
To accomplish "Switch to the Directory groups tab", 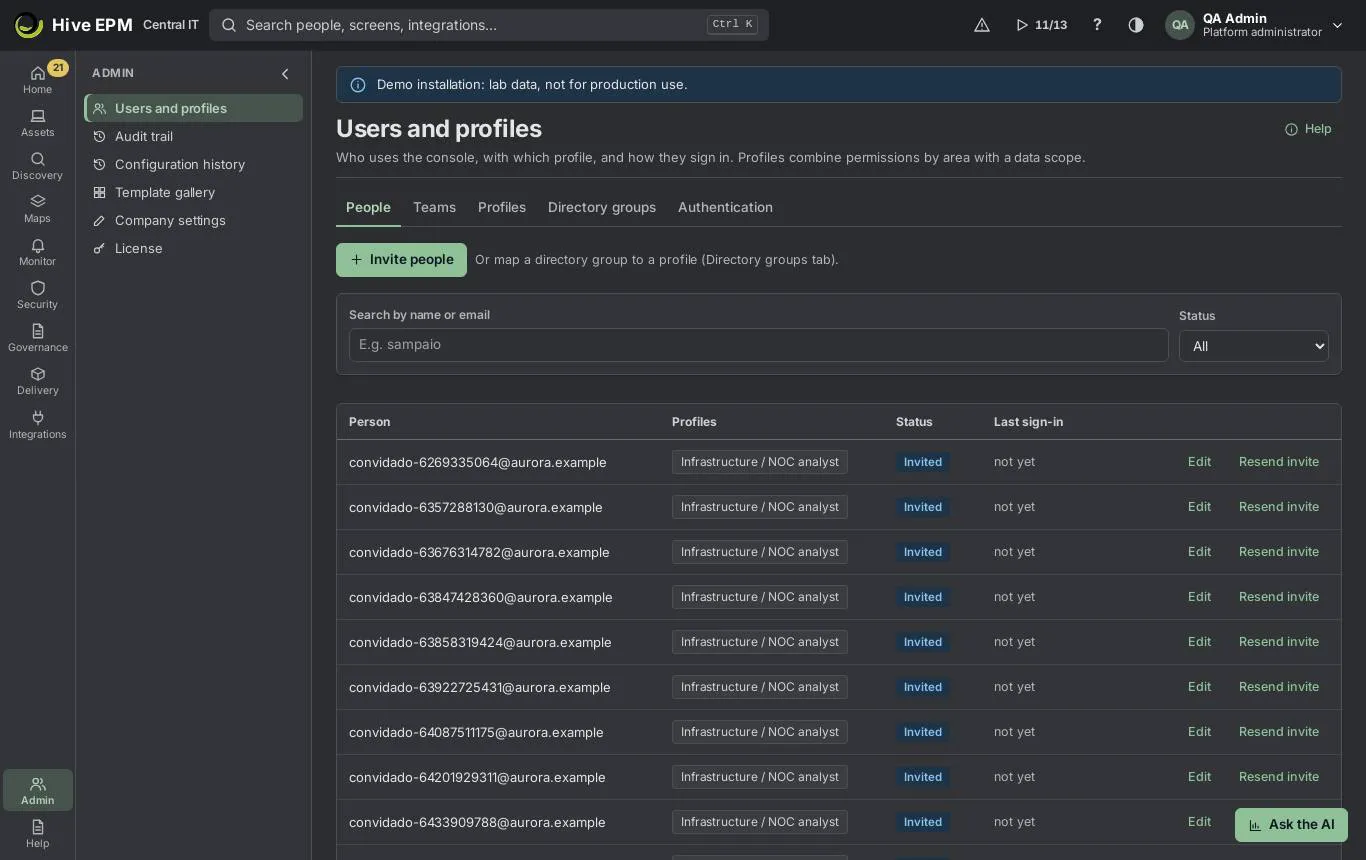I will 602,207.
